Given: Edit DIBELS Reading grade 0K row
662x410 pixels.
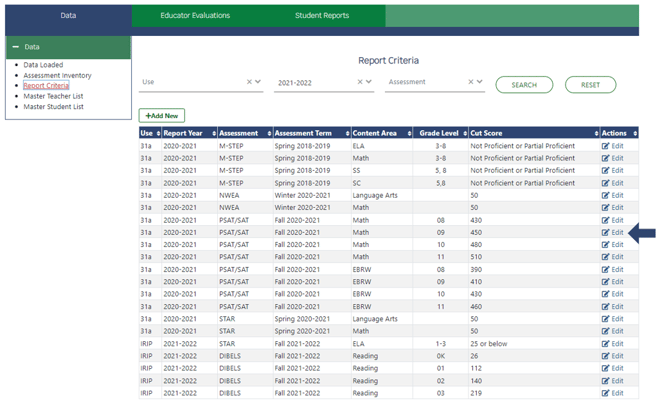Looking at the screenshot, I should point(612,356).
